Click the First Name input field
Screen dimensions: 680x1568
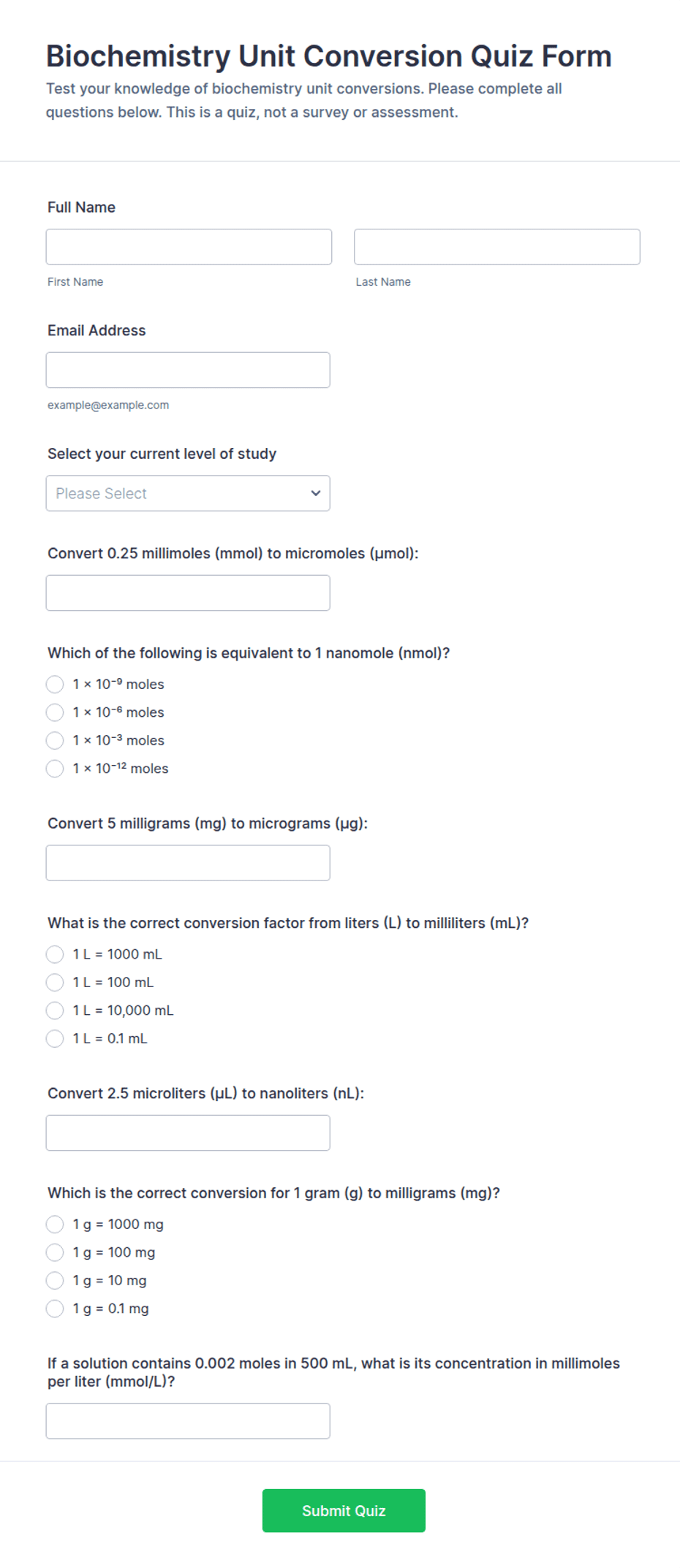(x=189, y=247)
